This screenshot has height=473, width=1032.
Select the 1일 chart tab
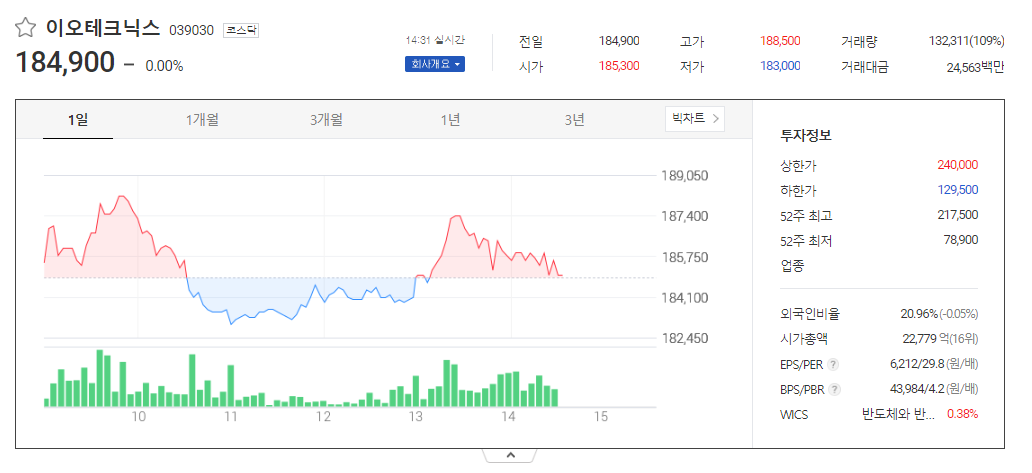tap(78, 120)
